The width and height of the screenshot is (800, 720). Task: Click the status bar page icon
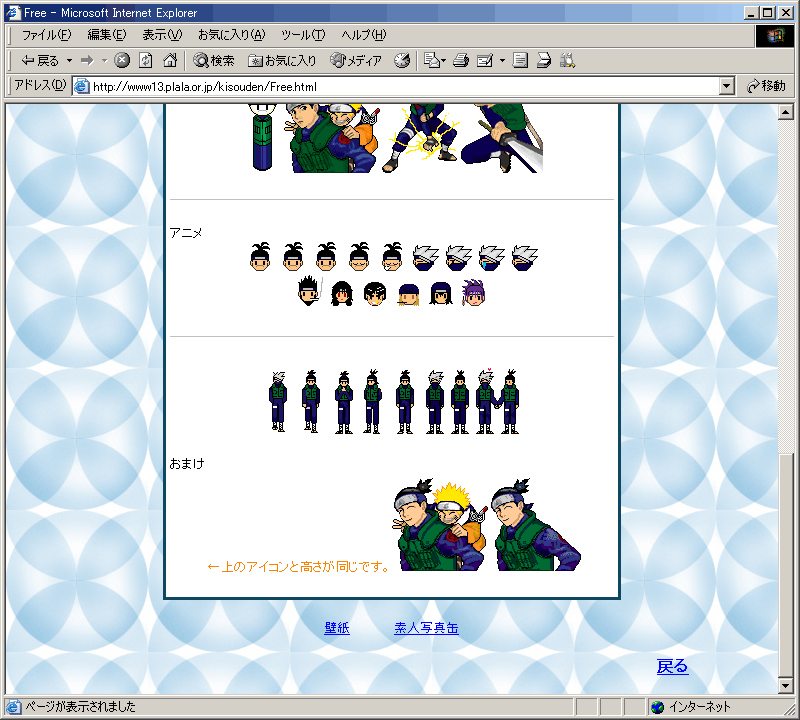[13, 707]
